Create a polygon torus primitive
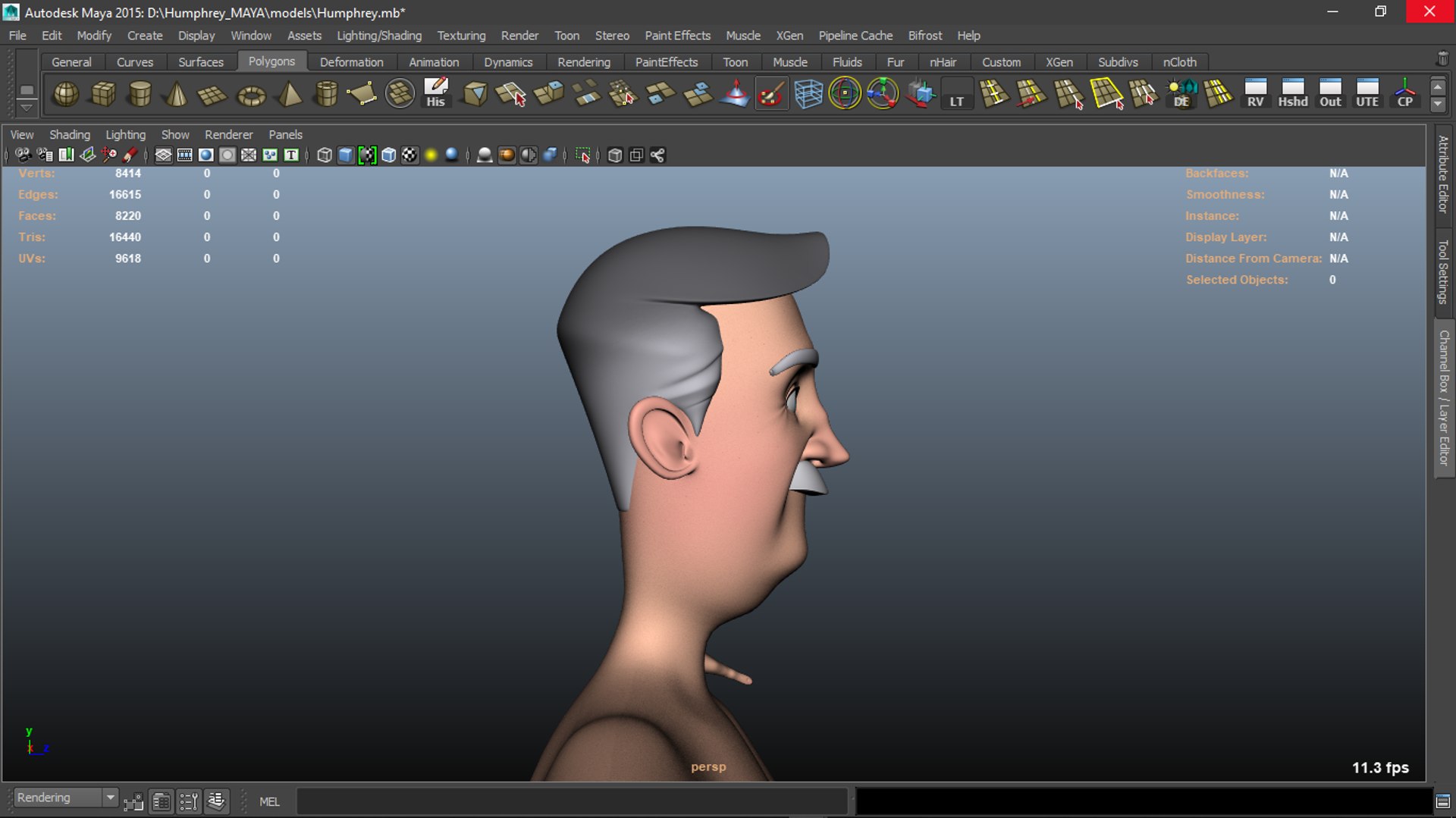This screenshot has height=818, width=1456. (x=251, y=94)
